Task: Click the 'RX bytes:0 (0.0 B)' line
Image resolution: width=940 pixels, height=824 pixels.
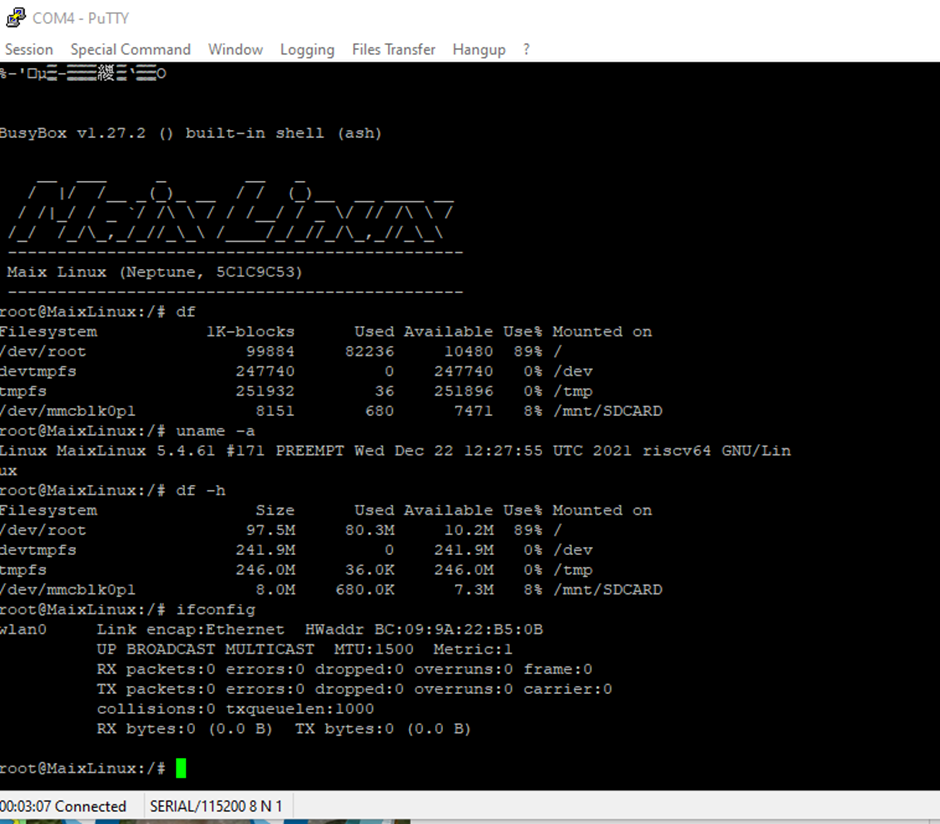Action: click(x=284, y=729)
